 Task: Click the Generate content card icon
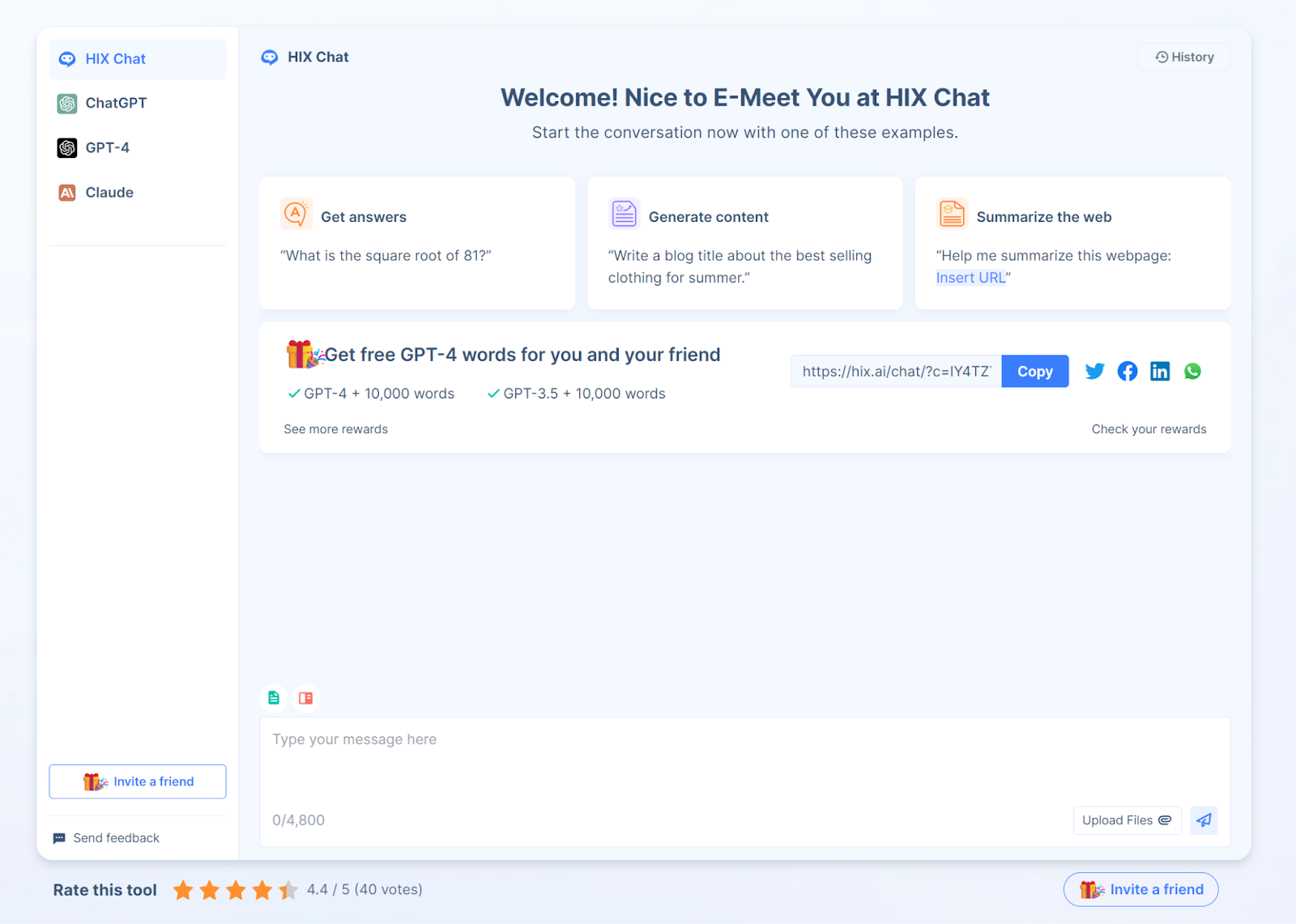(625, 214)
